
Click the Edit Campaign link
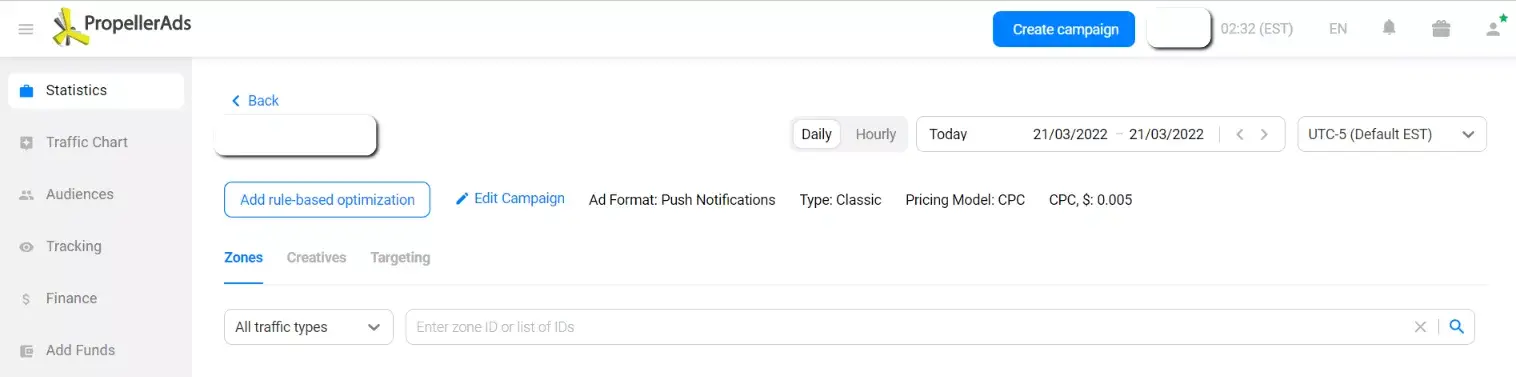[x=510, y=198]
